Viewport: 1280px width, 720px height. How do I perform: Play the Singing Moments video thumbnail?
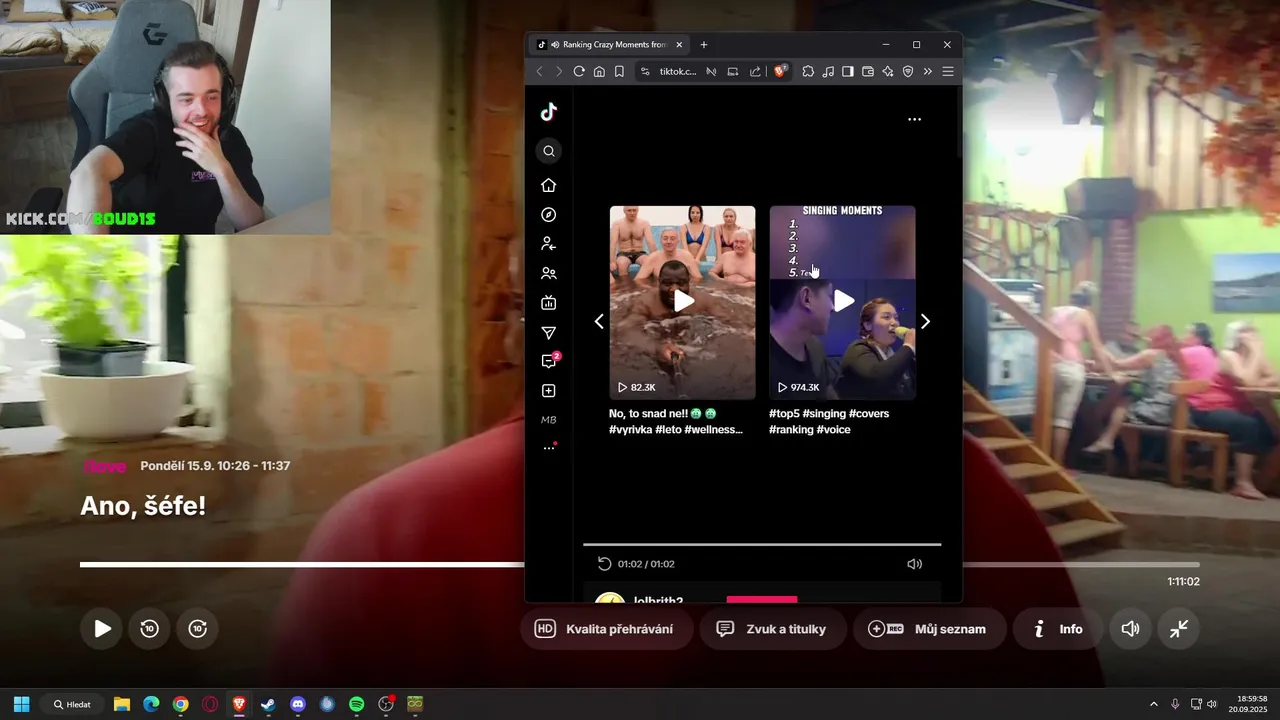tap(843, 302)
